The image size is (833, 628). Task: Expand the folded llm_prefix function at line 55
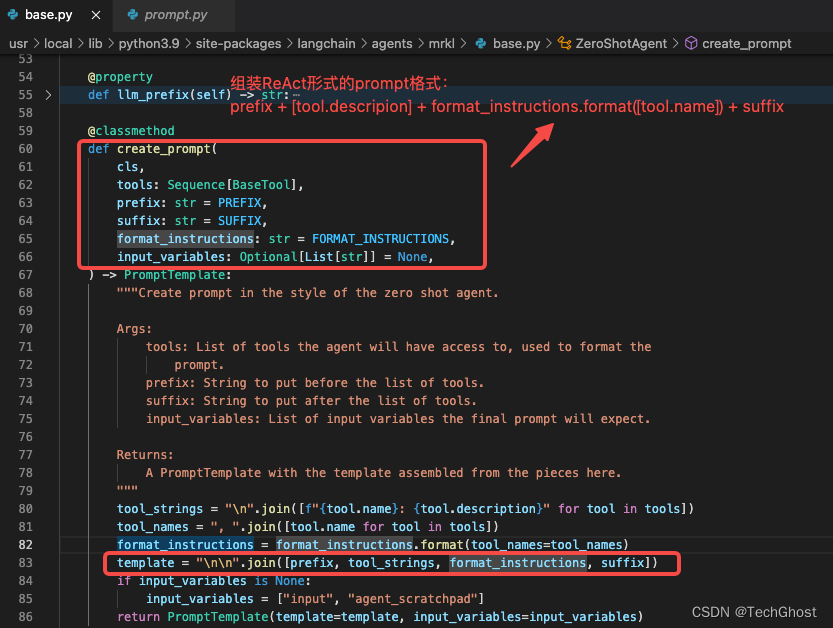point(48,95)
